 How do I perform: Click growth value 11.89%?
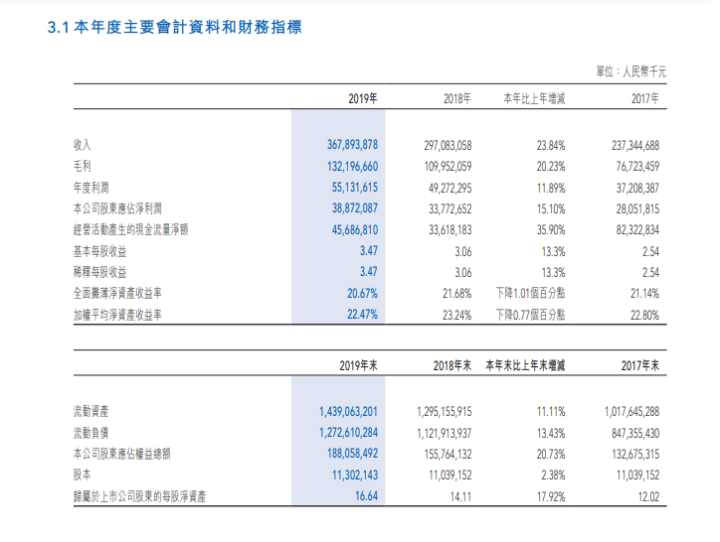551,188
